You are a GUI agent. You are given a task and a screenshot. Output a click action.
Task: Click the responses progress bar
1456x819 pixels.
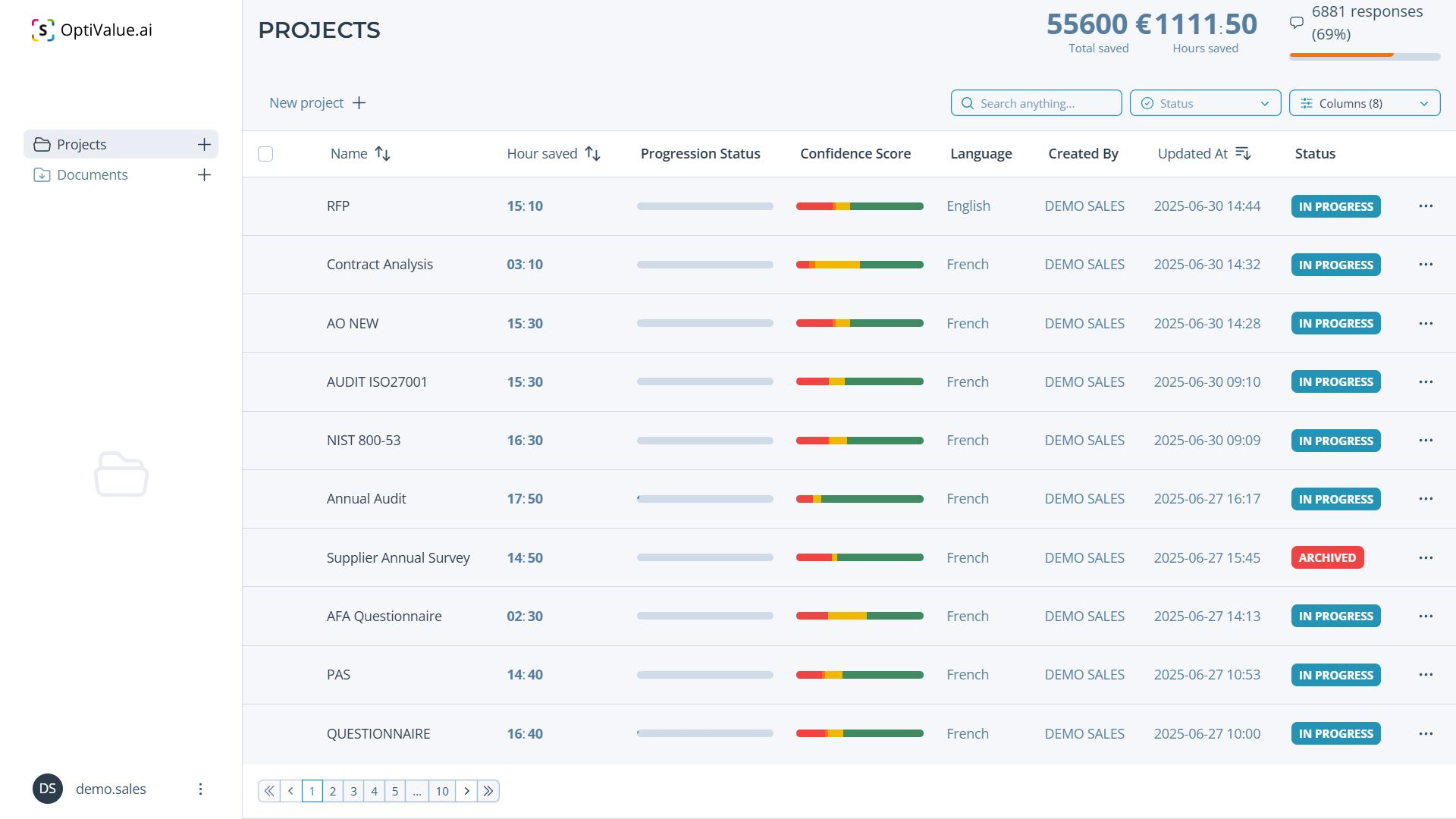(1364, 56)
